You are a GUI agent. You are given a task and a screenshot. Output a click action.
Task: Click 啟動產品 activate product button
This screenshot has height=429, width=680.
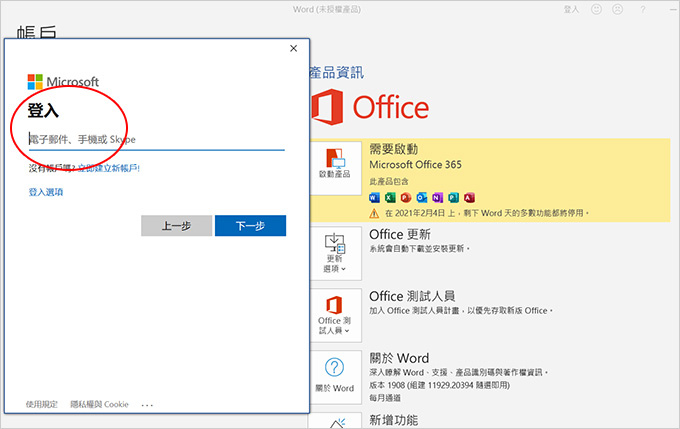[335, 168]
